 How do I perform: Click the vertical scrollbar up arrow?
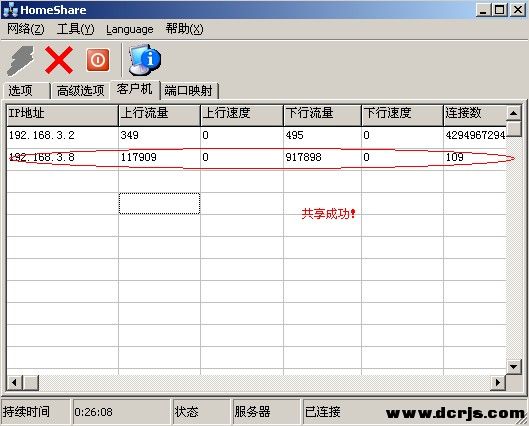click(x=514, y=113)
